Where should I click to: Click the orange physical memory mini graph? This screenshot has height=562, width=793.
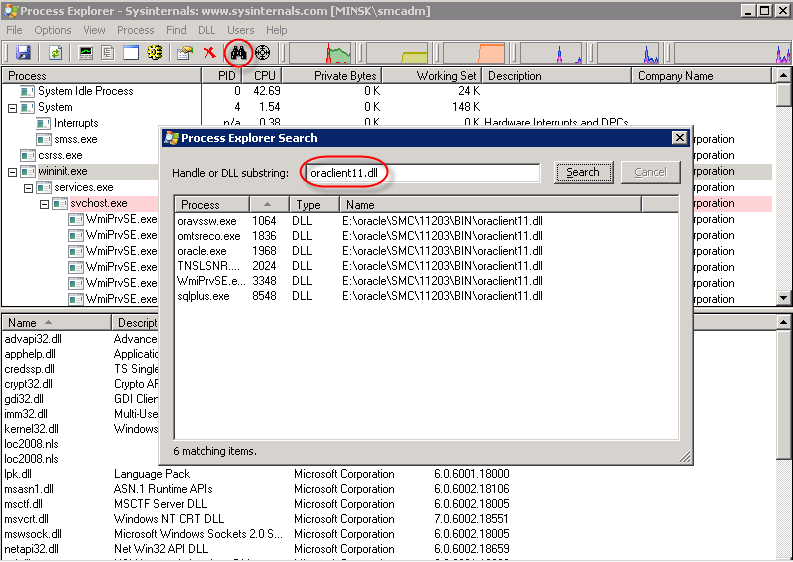click(x=474, y=53)
